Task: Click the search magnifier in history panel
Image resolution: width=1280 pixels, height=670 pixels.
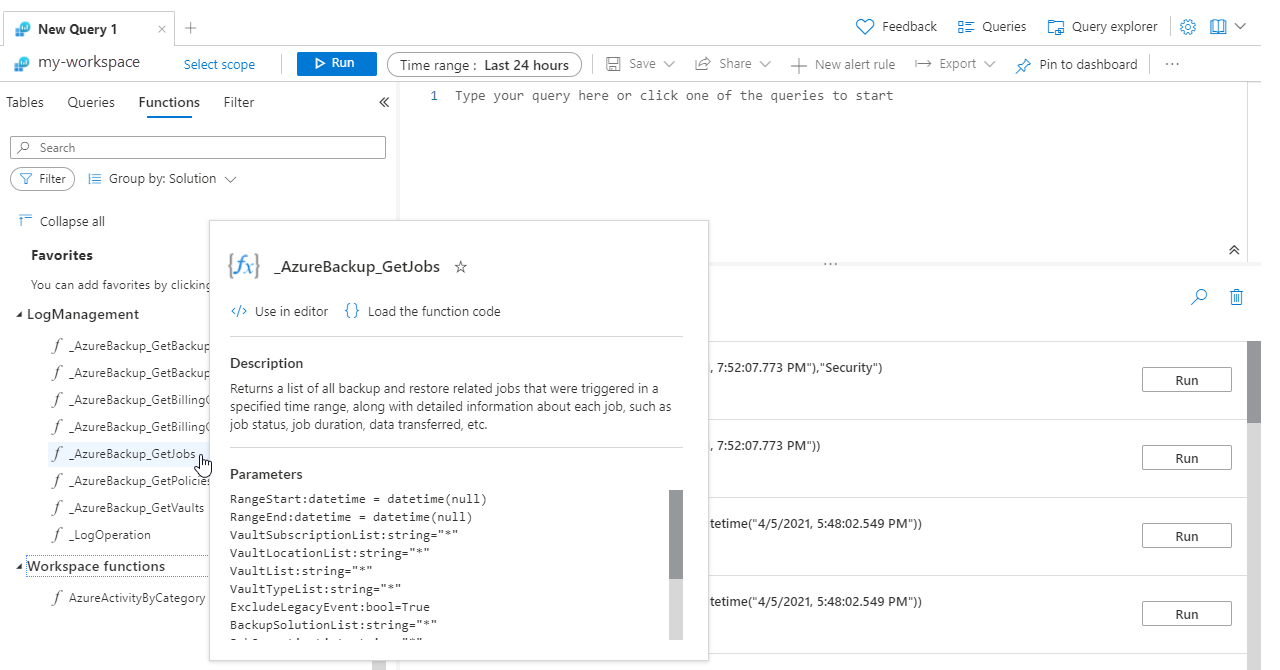Action: click(x=1199, y=297)
